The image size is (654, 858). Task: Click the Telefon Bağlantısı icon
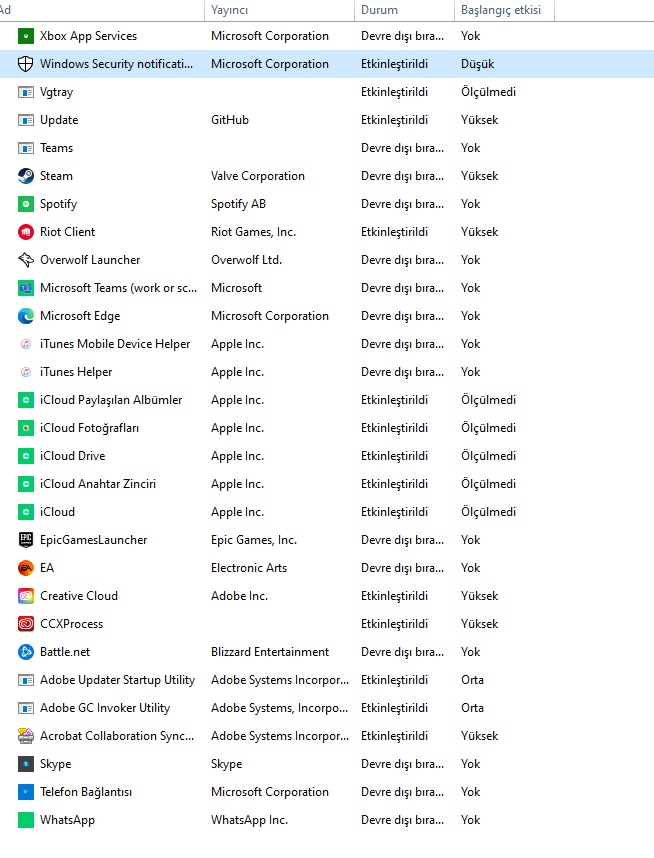(x=26, y=792)
